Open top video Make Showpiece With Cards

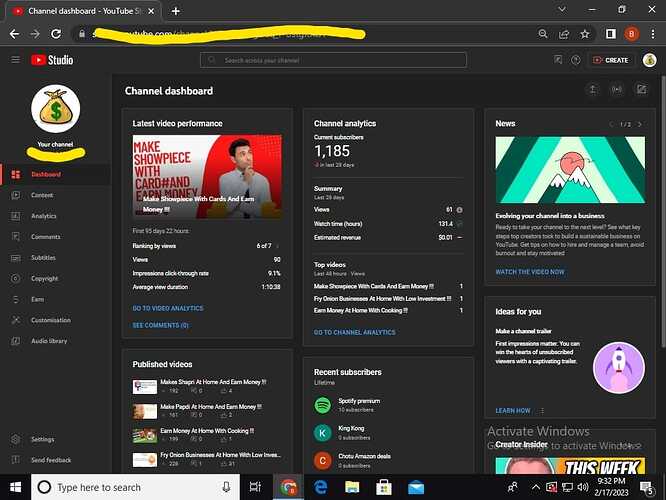pyautogui.click(x=374, y=286)
